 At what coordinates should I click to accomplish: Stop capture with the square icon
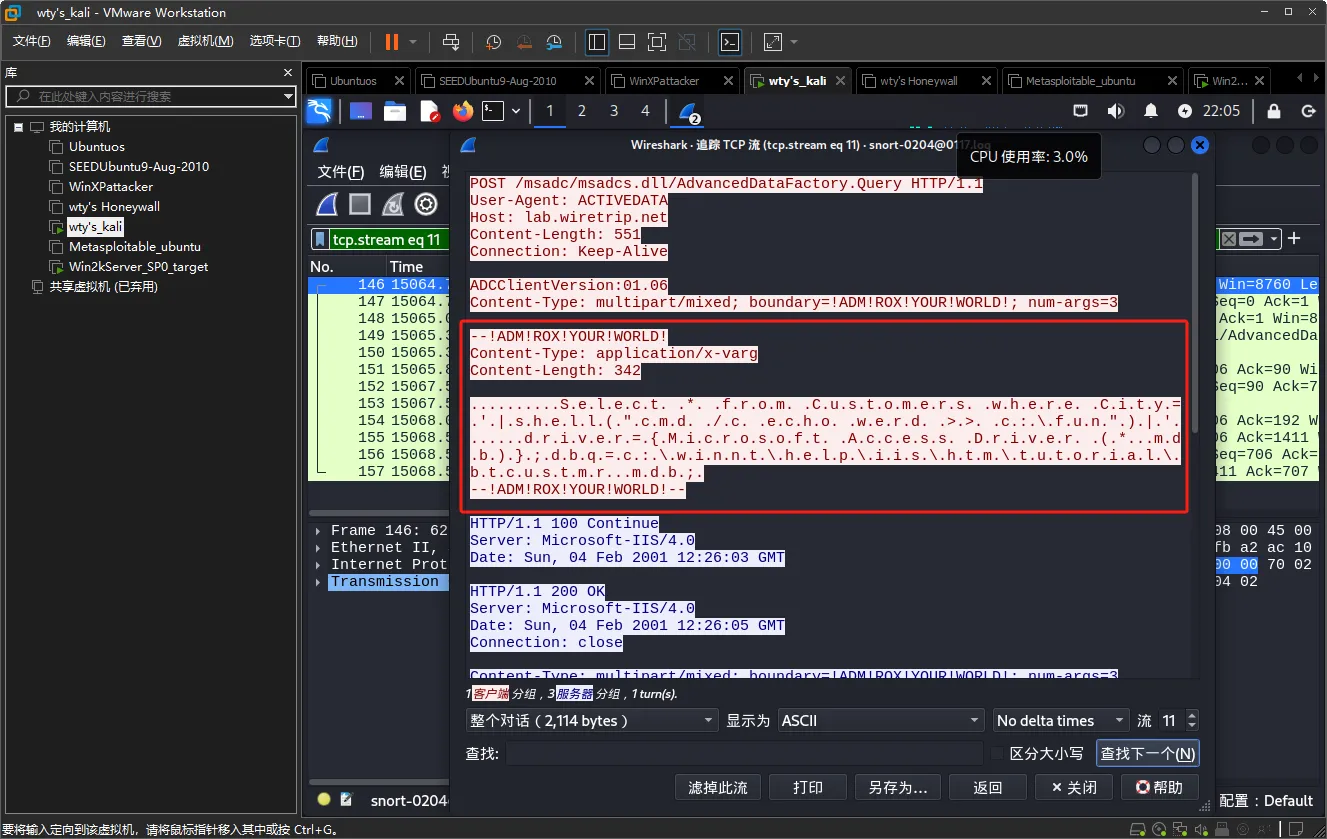pyautogui.click(x=360, y=204)
